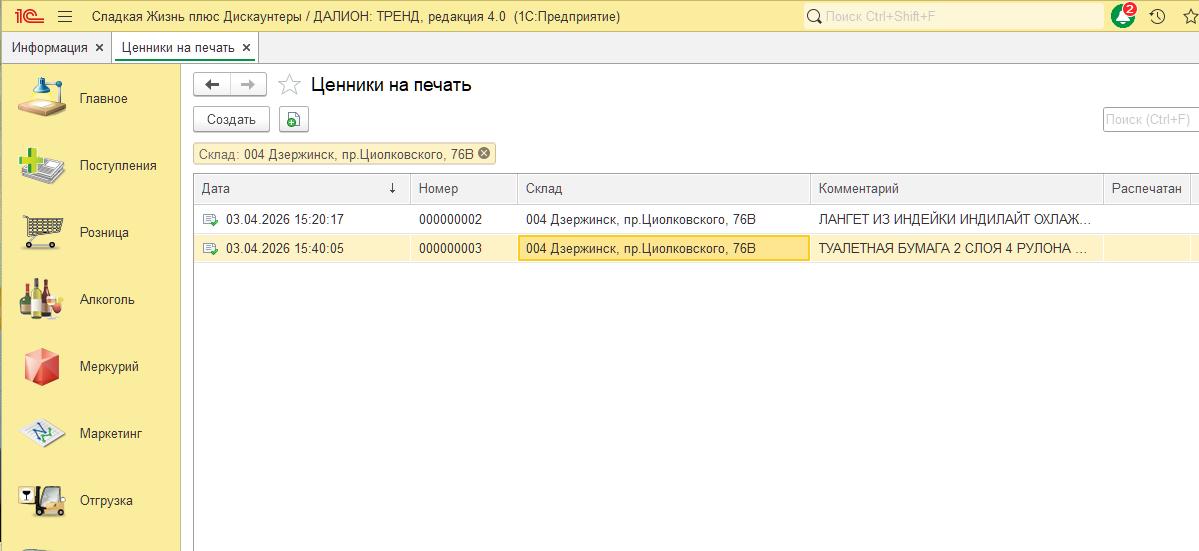Screen dimensions: 1199x551
Task: Close the Ценники на печать tab
Action: pyautogui.click(x=246, y=47)
